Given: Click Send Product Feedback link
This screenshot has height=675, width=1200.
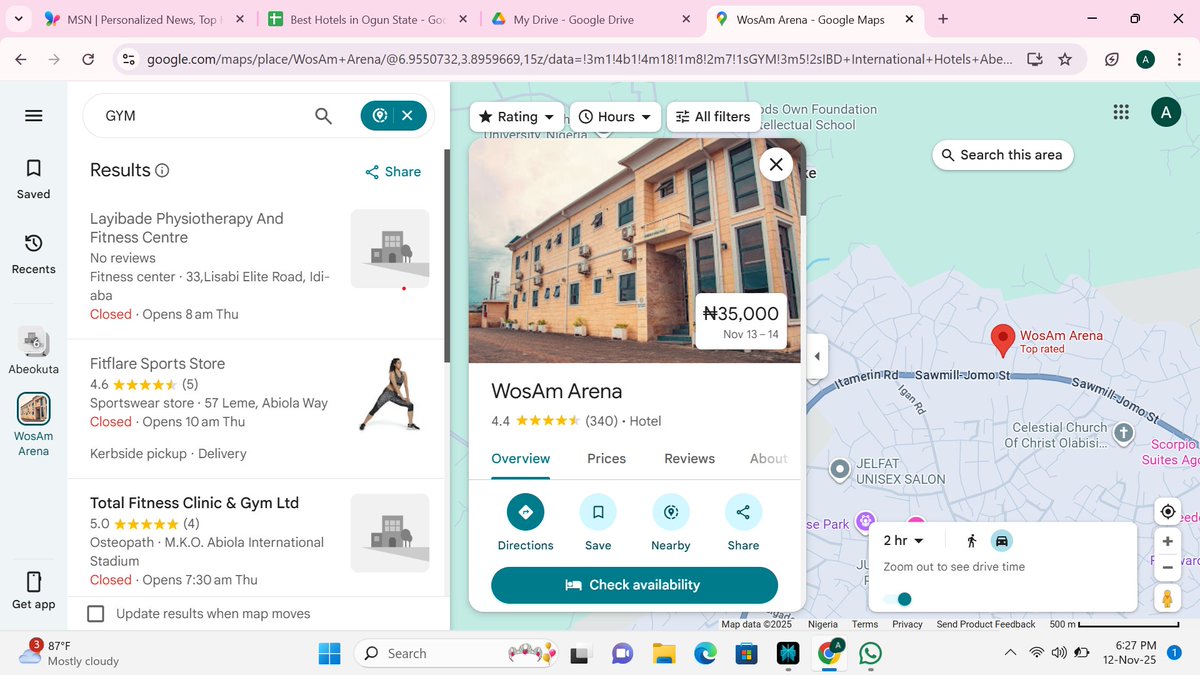Looking at the screenshot, I should (x=986, y=624).
